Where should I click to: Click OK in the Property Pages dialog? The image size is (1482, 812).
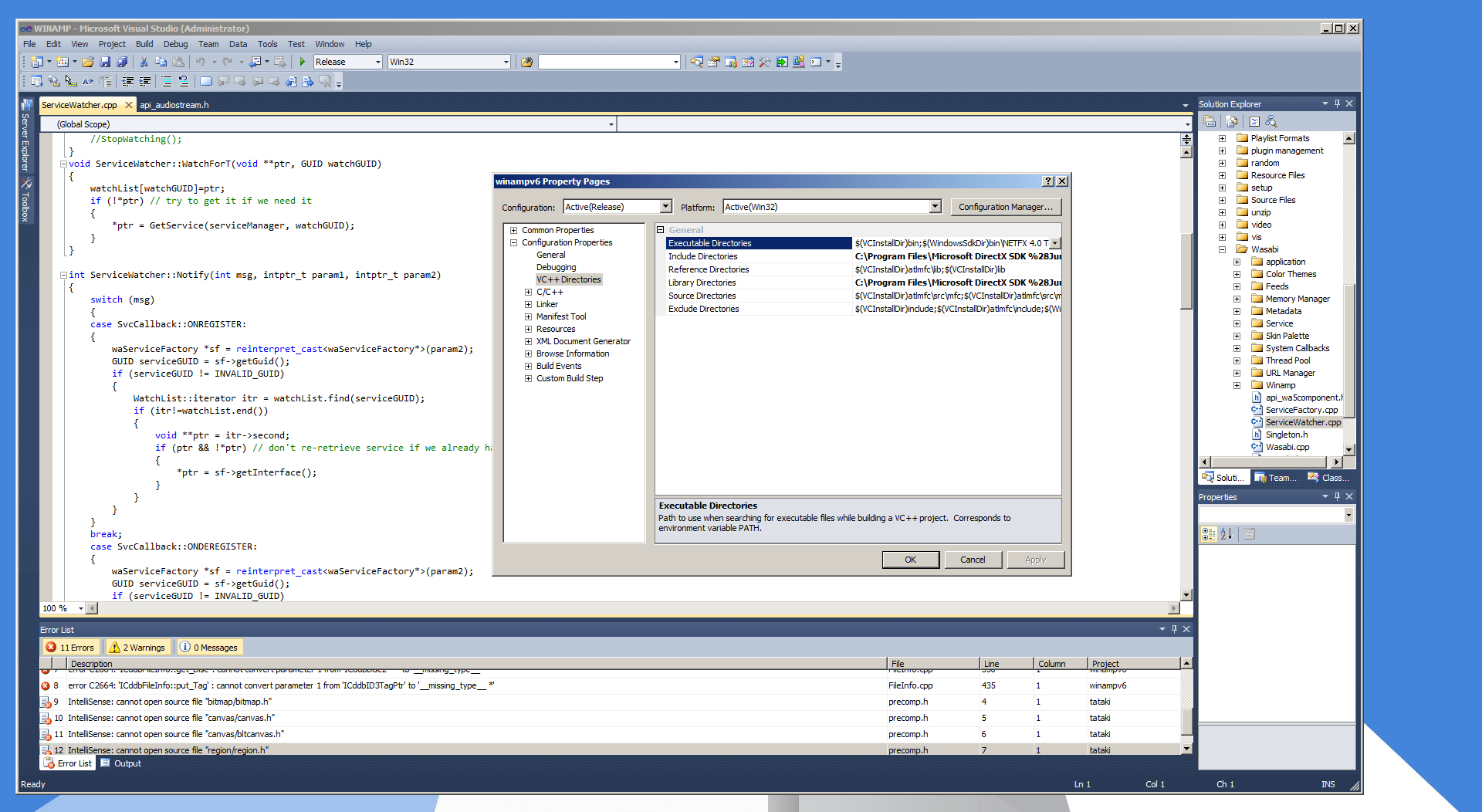click(910, 560)
